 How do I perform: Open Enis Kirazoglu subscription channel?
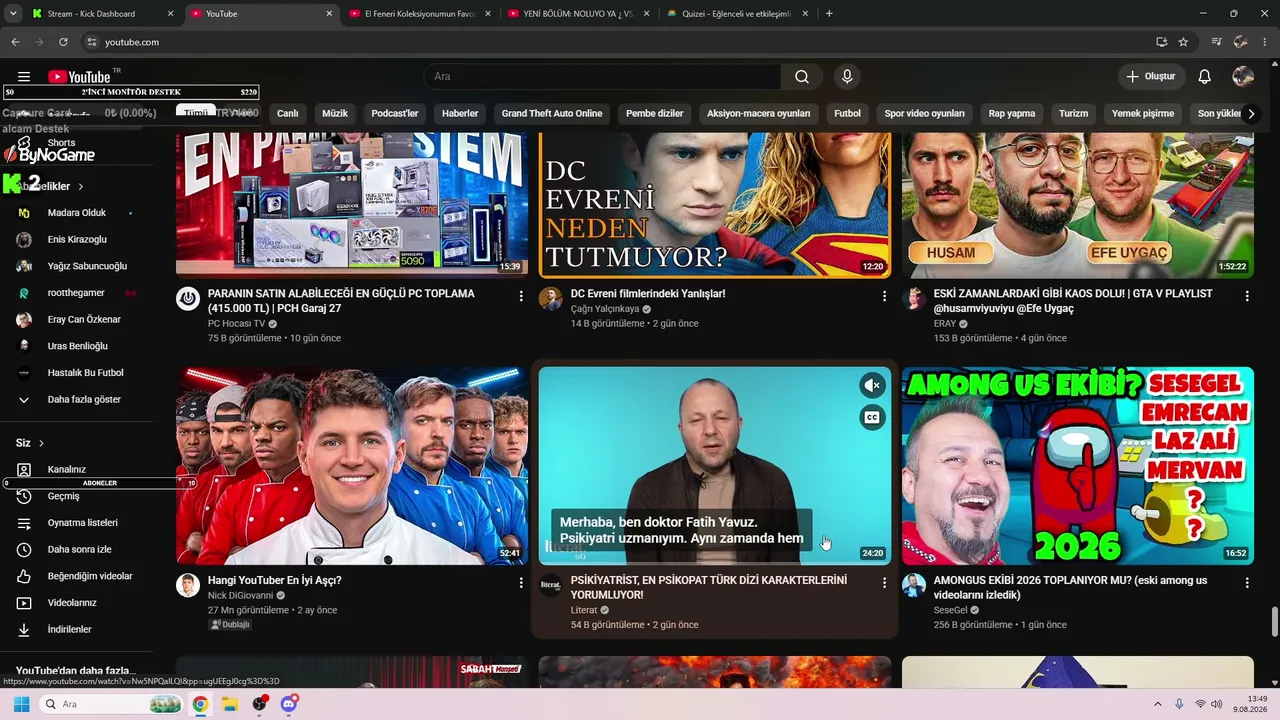77,240
